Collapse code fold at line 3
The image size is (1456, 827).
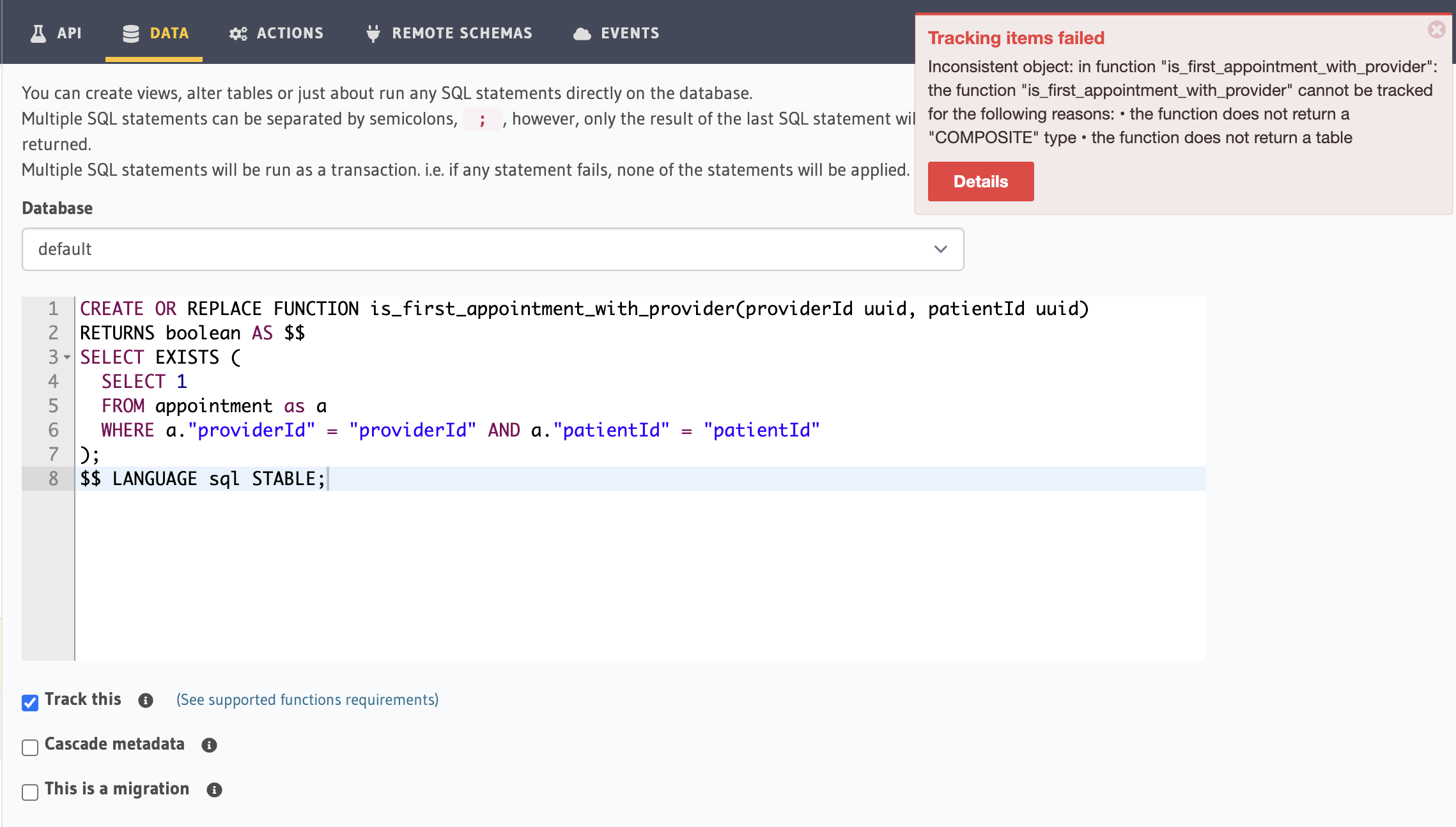click(66, 357)
